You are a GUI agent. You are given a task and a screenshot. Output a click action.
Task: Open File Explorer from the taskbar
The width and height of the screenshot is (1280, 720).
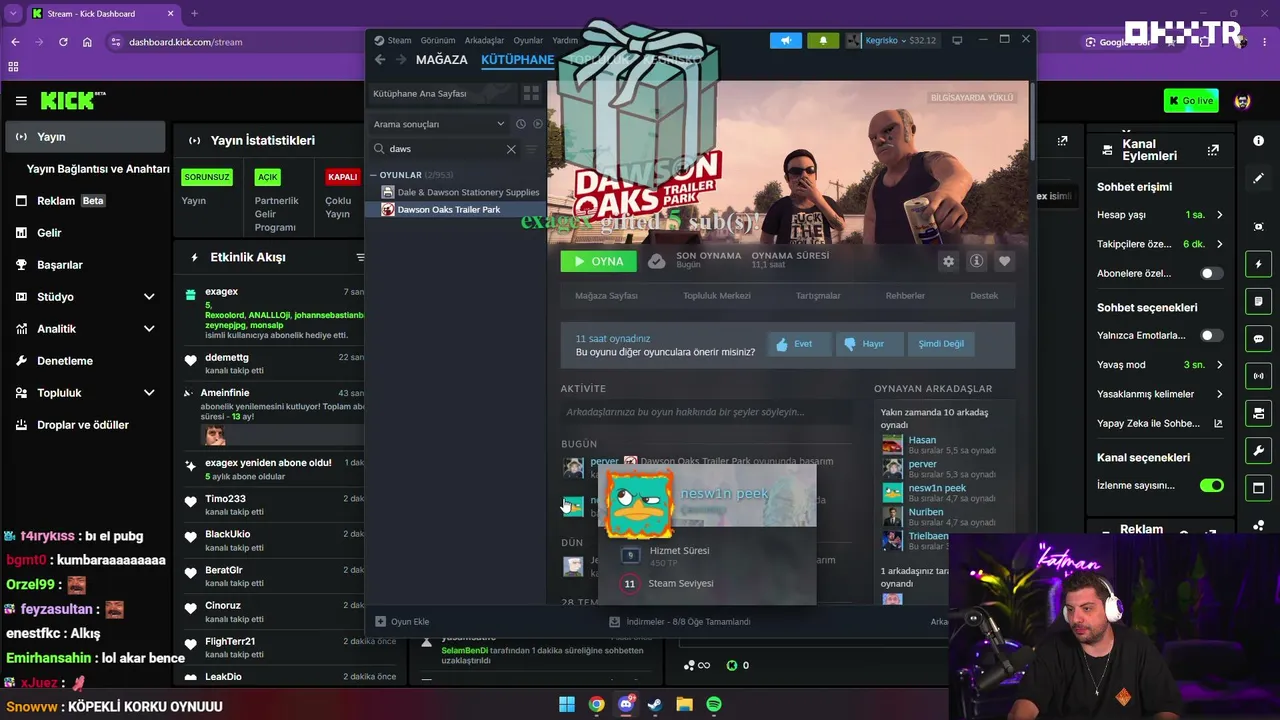click(x=685, y=704)
